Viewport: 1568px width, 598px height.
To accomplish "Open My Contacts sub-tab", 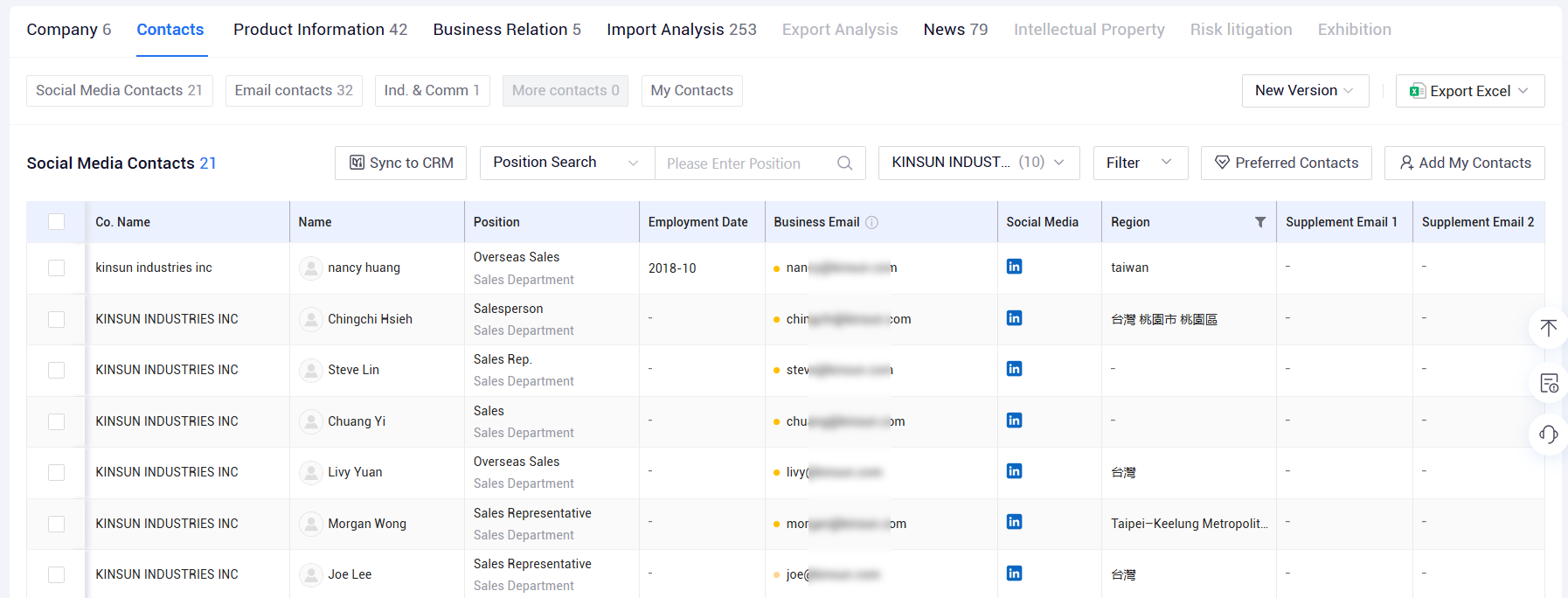I will [691, 91].
